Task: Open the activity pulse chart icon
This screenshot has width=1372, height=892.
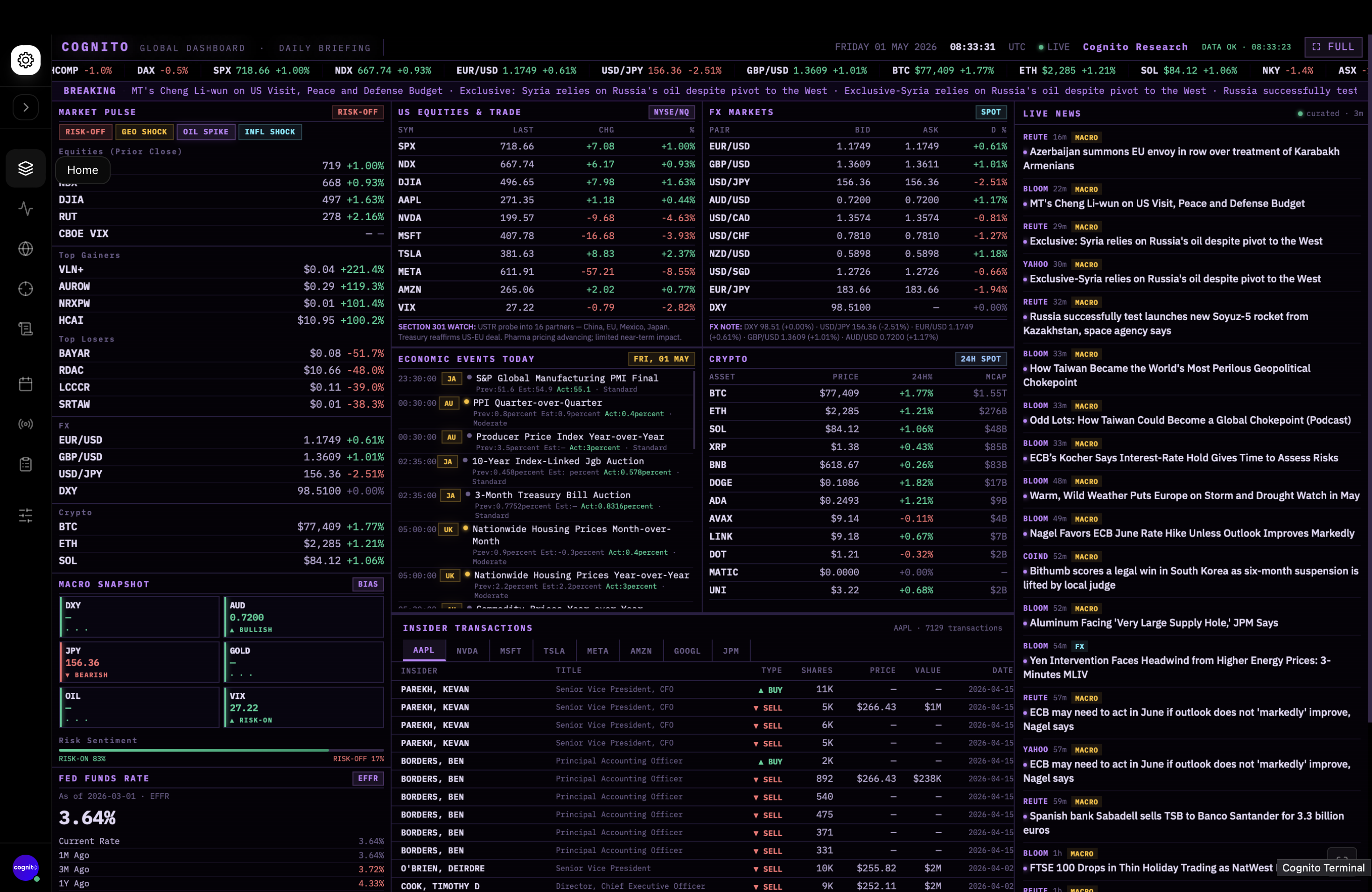Action: (25, 208)
